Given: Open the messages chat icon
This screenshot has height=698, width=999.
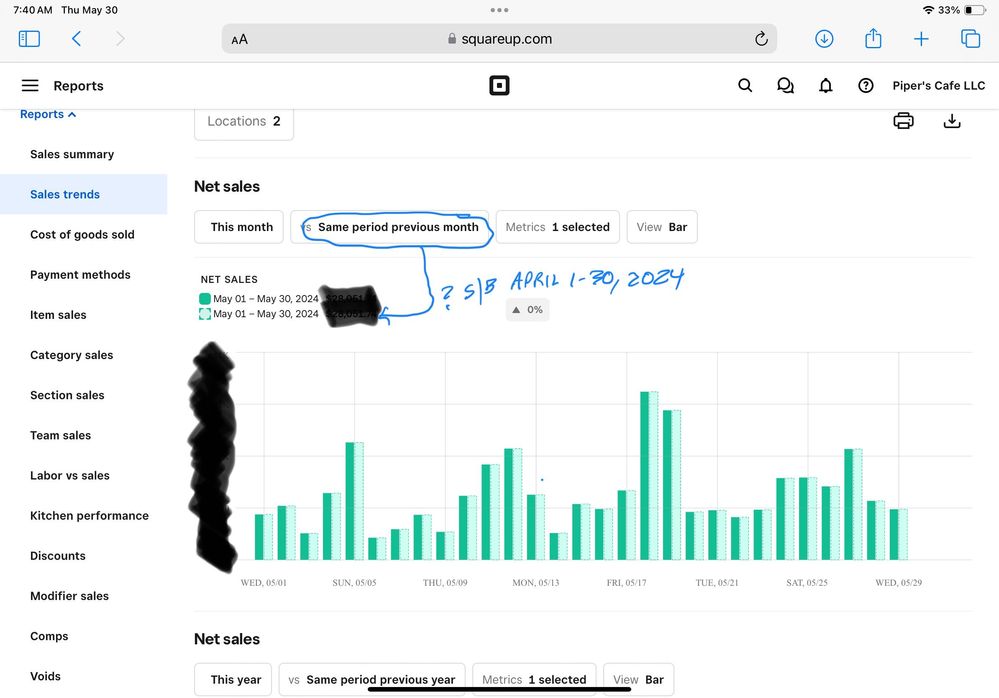Looking at the screenshot, I should (x=785, y=86).
